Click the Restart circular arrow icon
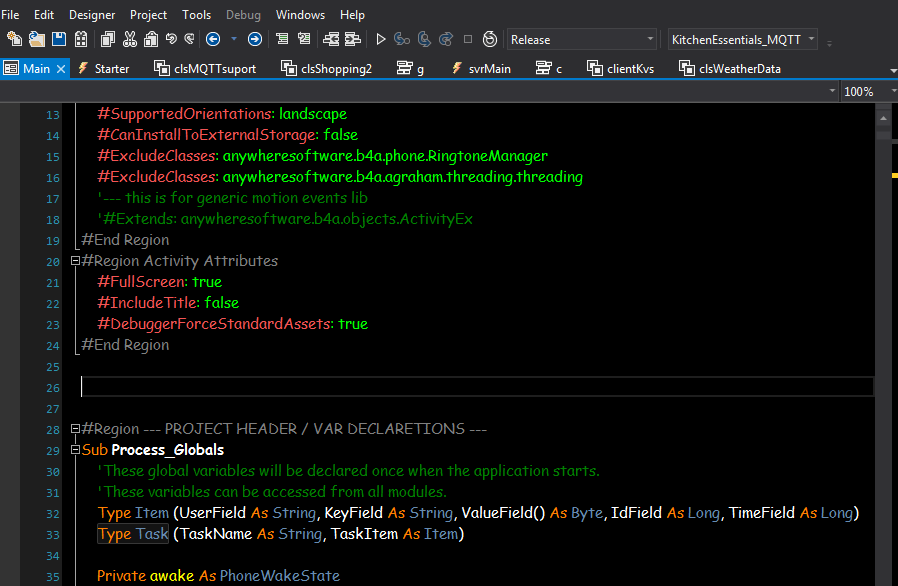Screen dimensions: 898x586 pos(490,39)
